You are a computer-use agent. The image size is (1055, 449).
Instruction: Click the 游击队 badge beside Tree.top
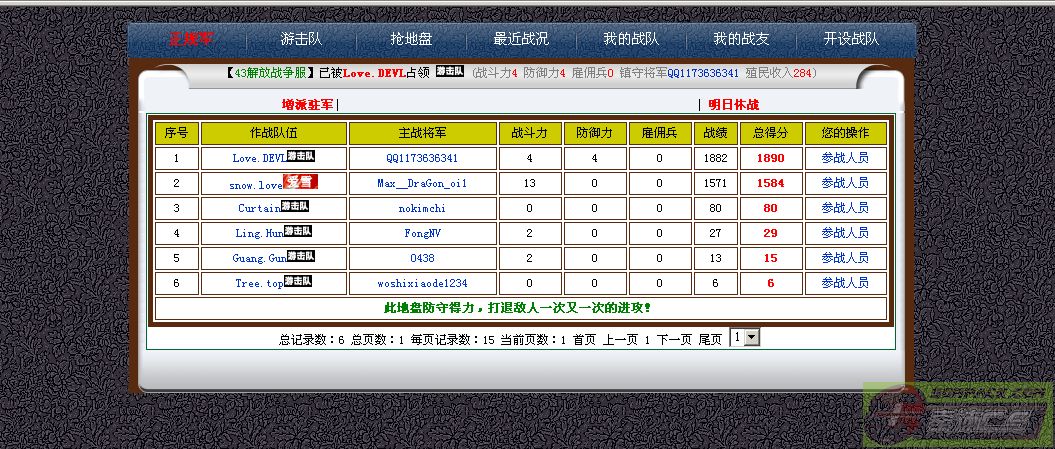(297, 282)
